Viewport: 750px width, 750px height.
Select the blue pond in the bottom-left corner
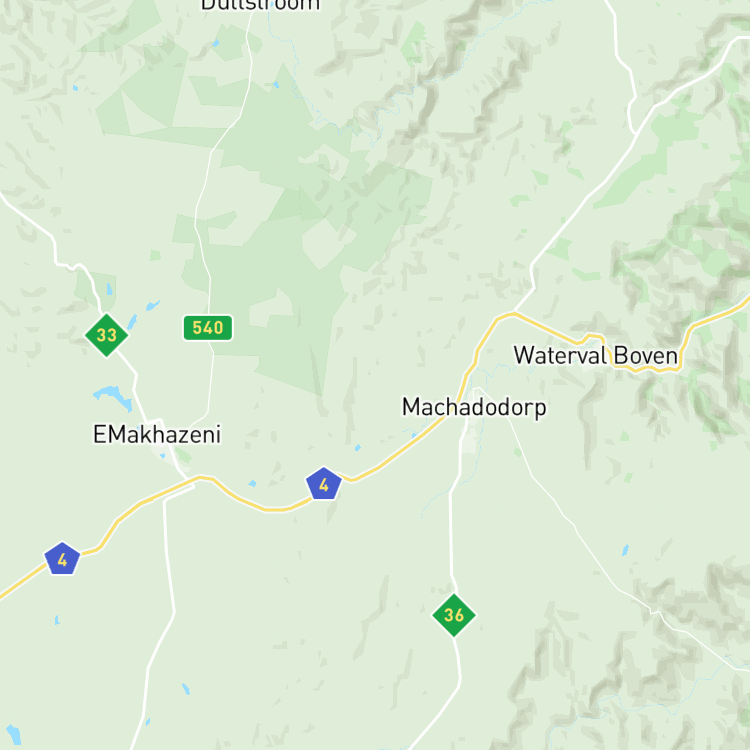pos(13,735)
